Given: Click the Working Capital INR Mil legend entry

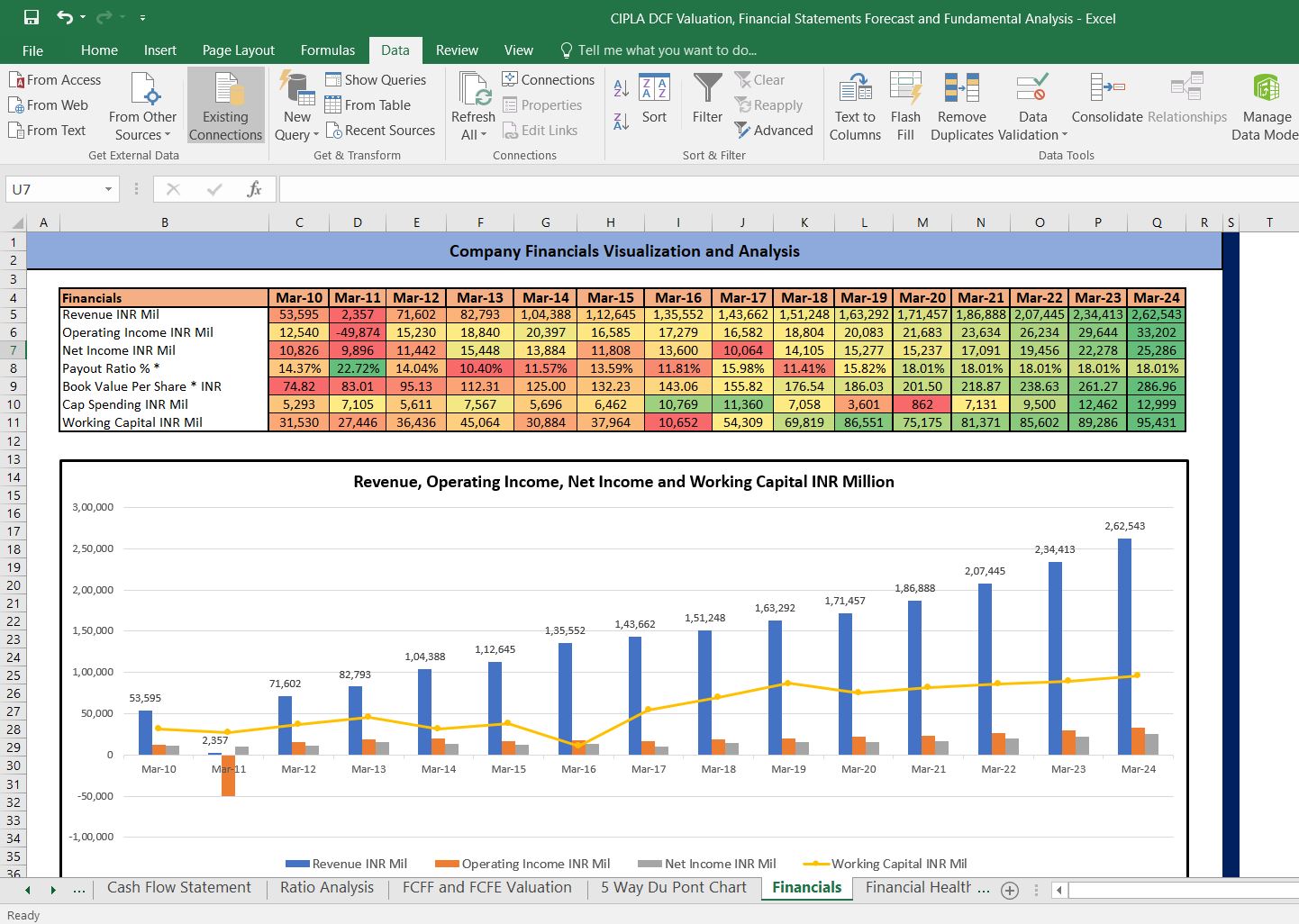Looking at the screenshot, I should 885,864.
